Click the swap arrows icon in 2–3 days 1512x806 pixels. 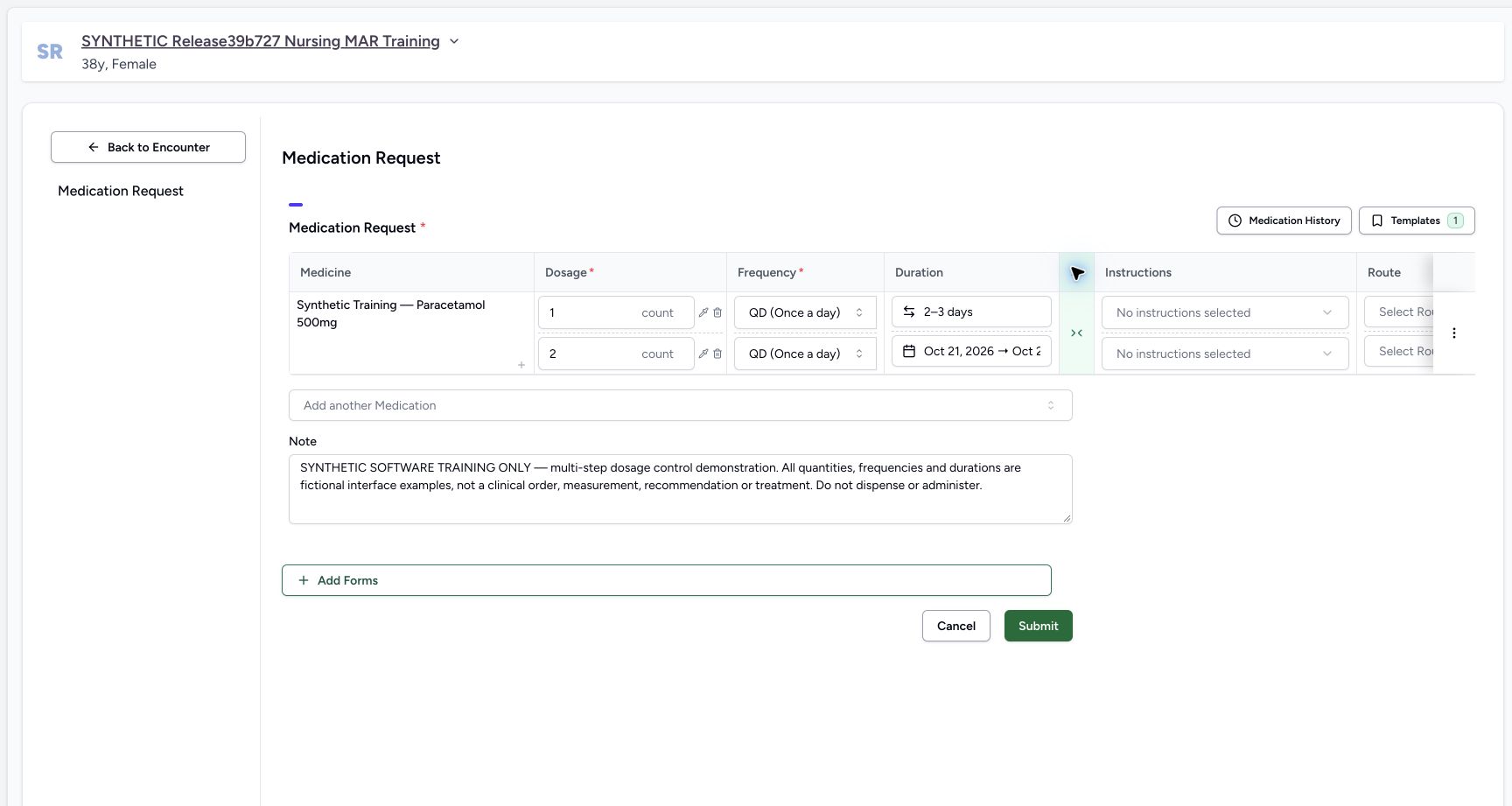point(909,312)
